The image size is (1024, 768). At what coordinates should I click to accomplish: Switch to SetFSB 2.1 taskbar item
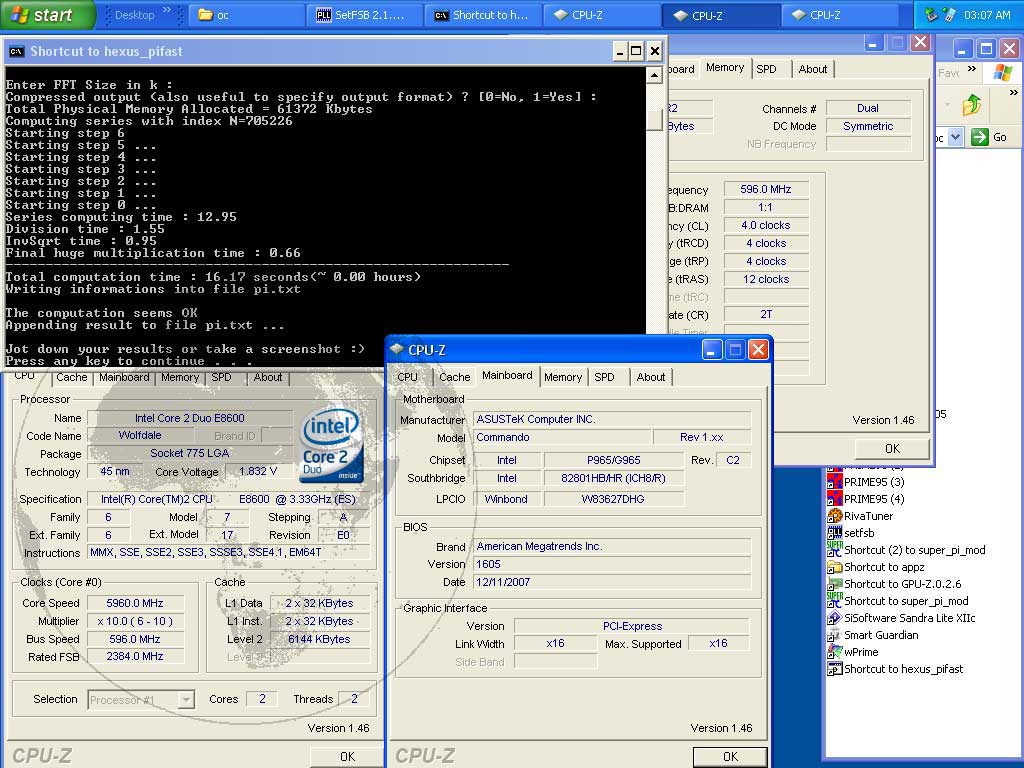[x=366, y=15]
